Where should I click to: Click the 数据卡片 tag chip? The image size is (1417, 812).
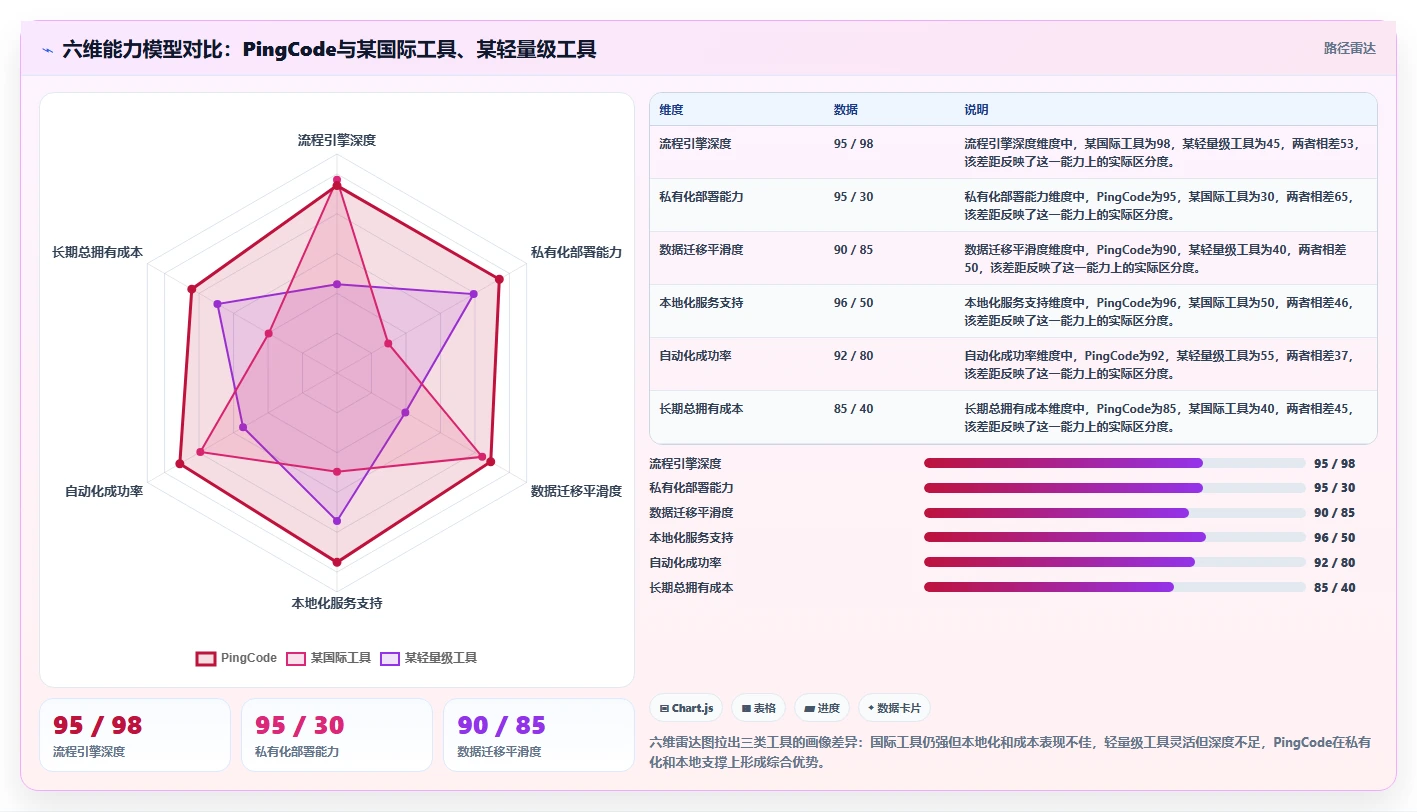[x=894, y=708]
